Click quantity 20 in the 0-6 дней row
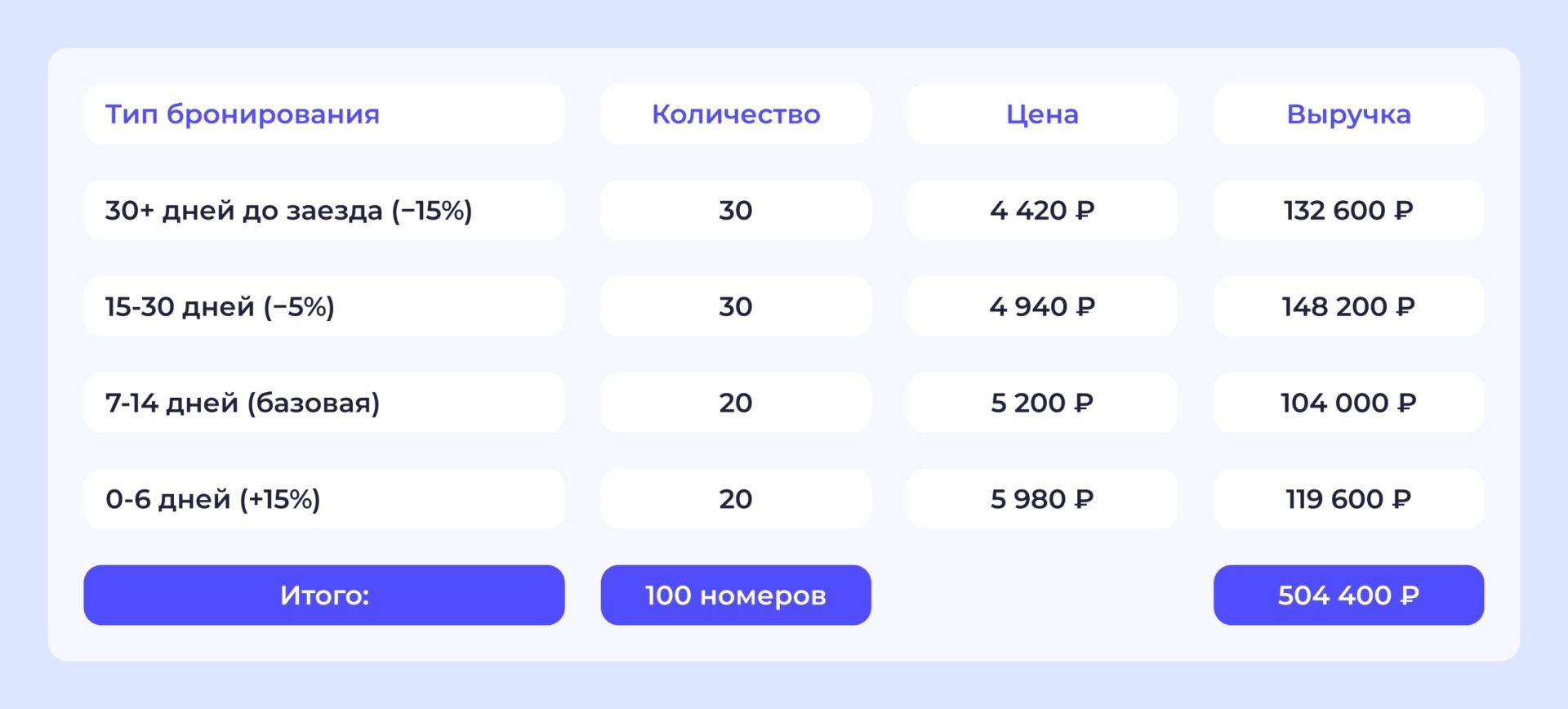 click(735, 499)
